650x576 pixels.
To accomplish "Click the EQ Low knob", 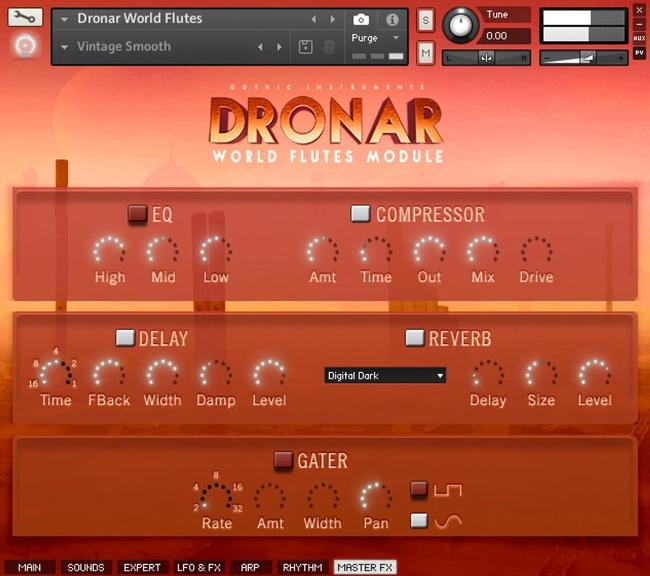I will [x=216, y=251].
